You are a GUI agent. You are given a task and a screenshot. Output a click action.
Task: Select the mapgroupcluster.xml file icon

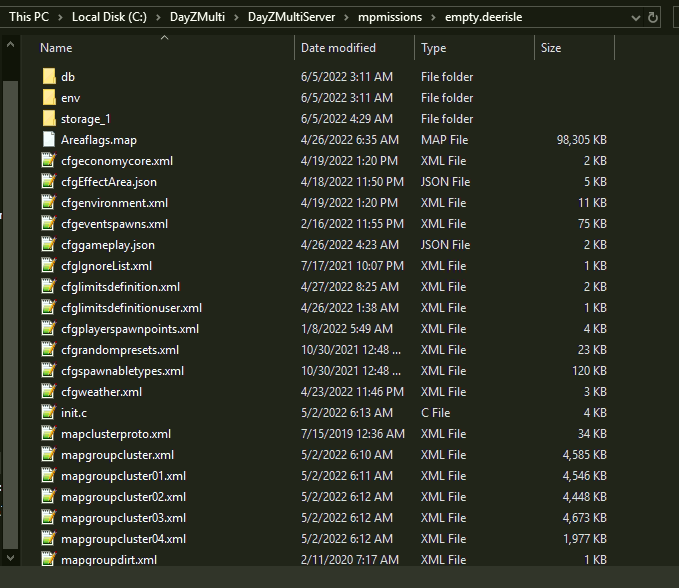click(49, 455)
